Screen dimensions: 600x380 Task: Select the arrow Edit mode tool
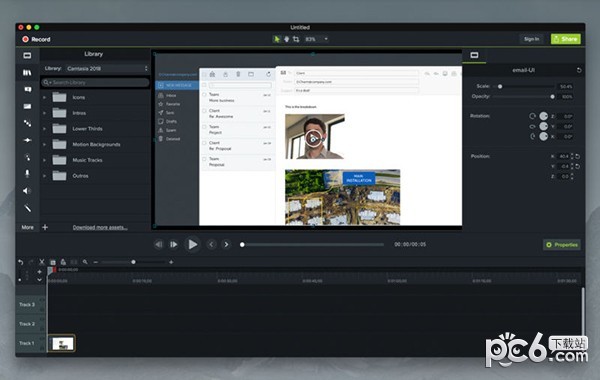(276, 39)
